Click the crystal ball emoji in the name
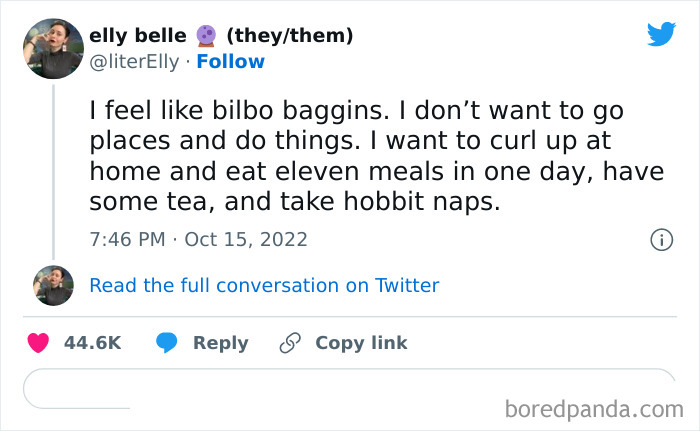Image resolution: width=700 pixels, height=431 pixels. pos(206,36)
